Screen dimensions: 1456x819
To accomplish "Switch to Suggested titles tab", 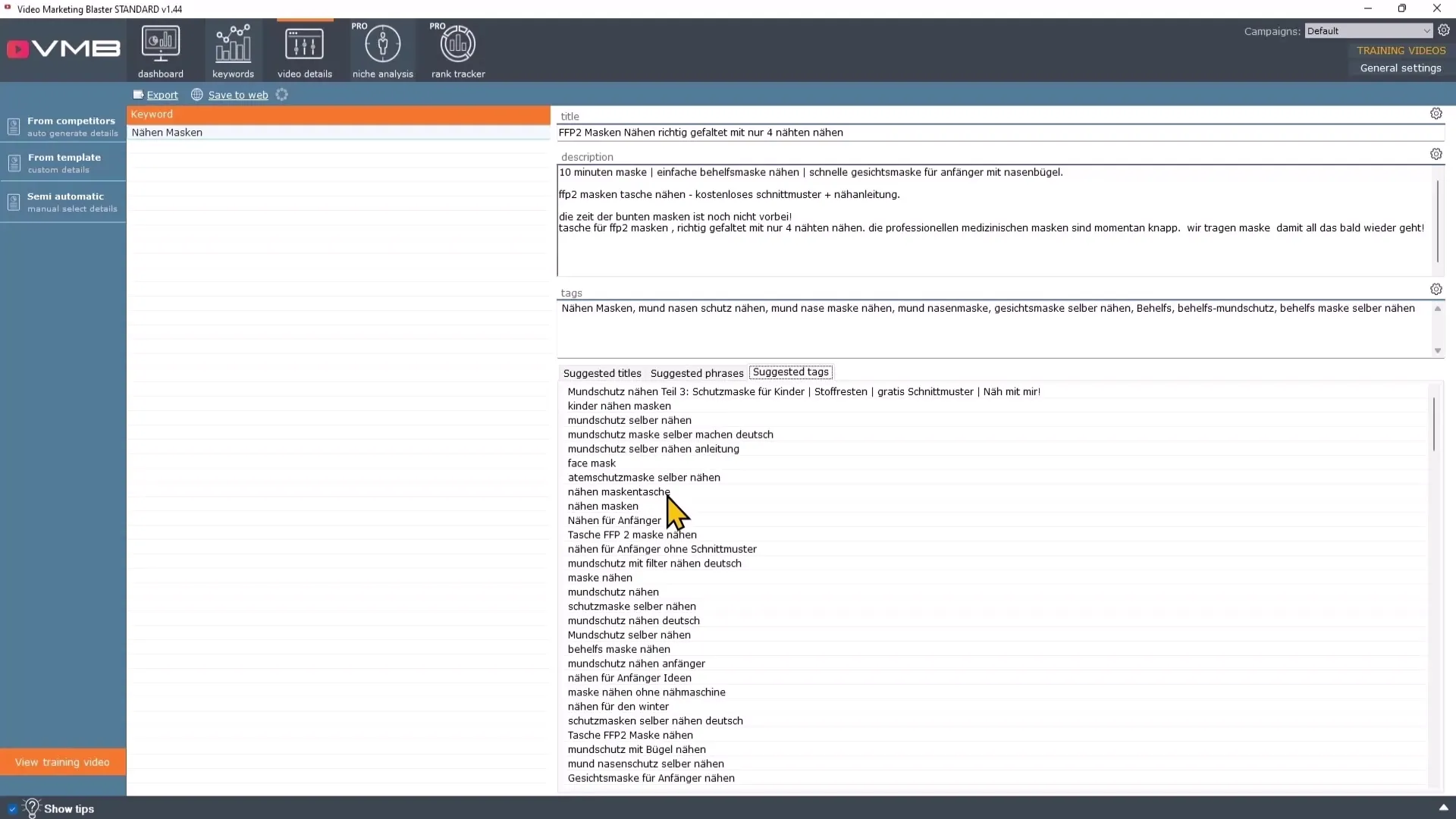I will click(x=601, y=372).
